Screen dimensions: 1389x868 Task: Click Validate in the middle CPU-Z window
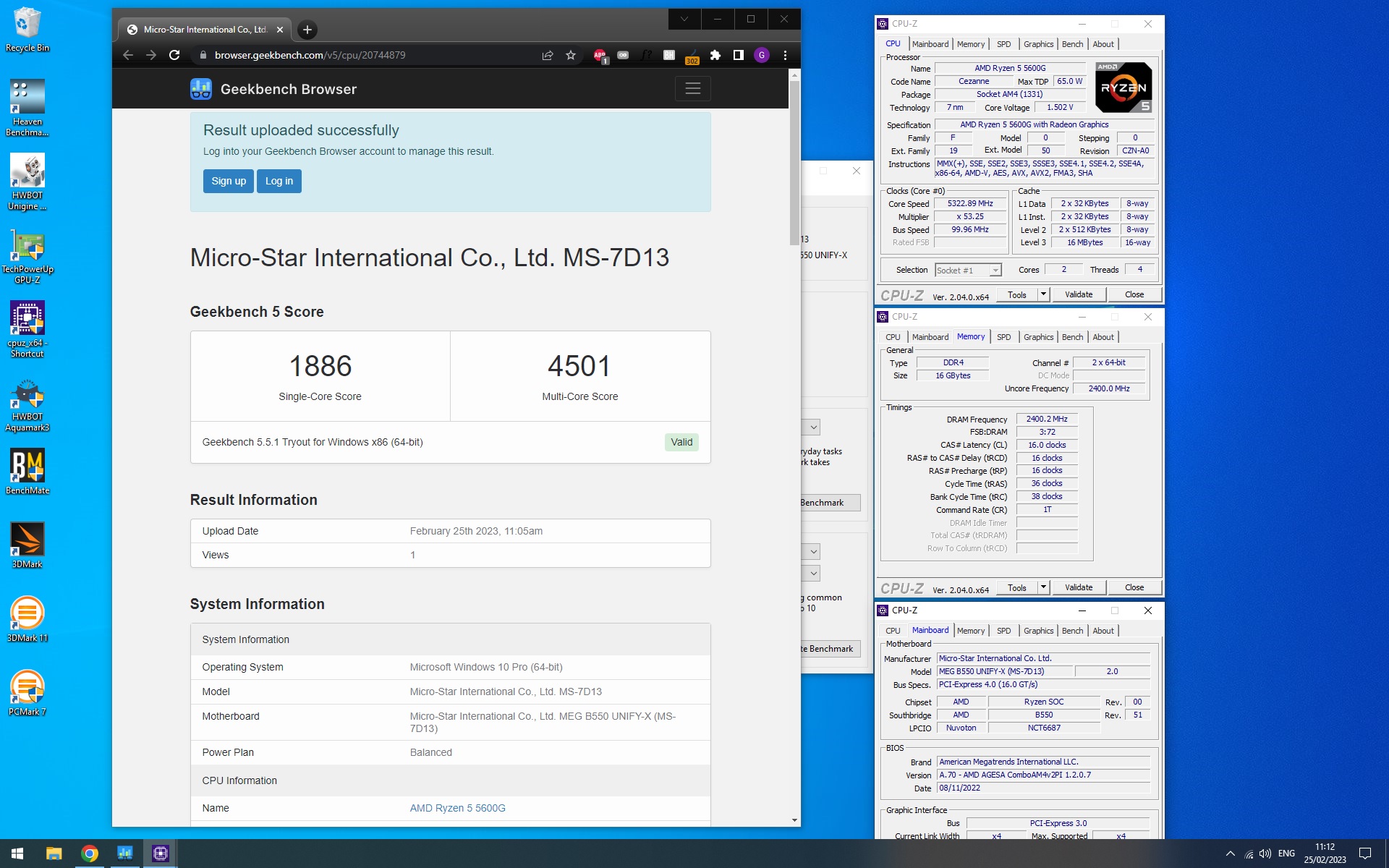click(1079, 587)
